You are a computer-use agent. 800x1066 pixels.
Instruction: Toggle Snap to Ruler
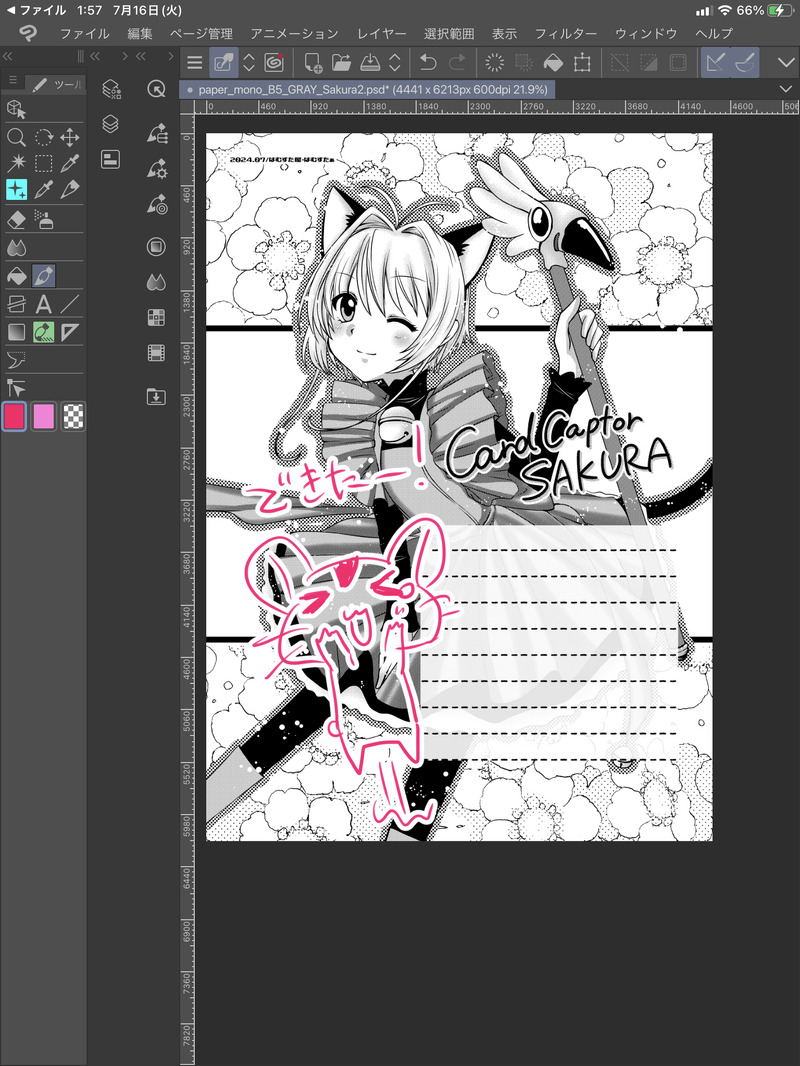715,63
